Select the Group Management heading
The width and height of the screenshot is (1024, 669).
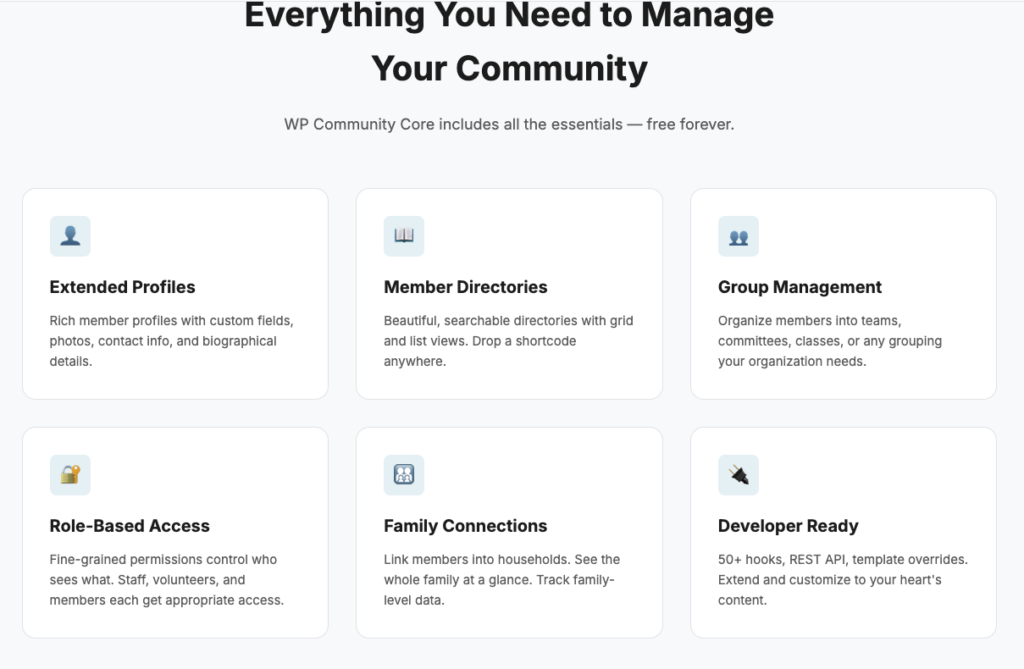tap(799, 287)
